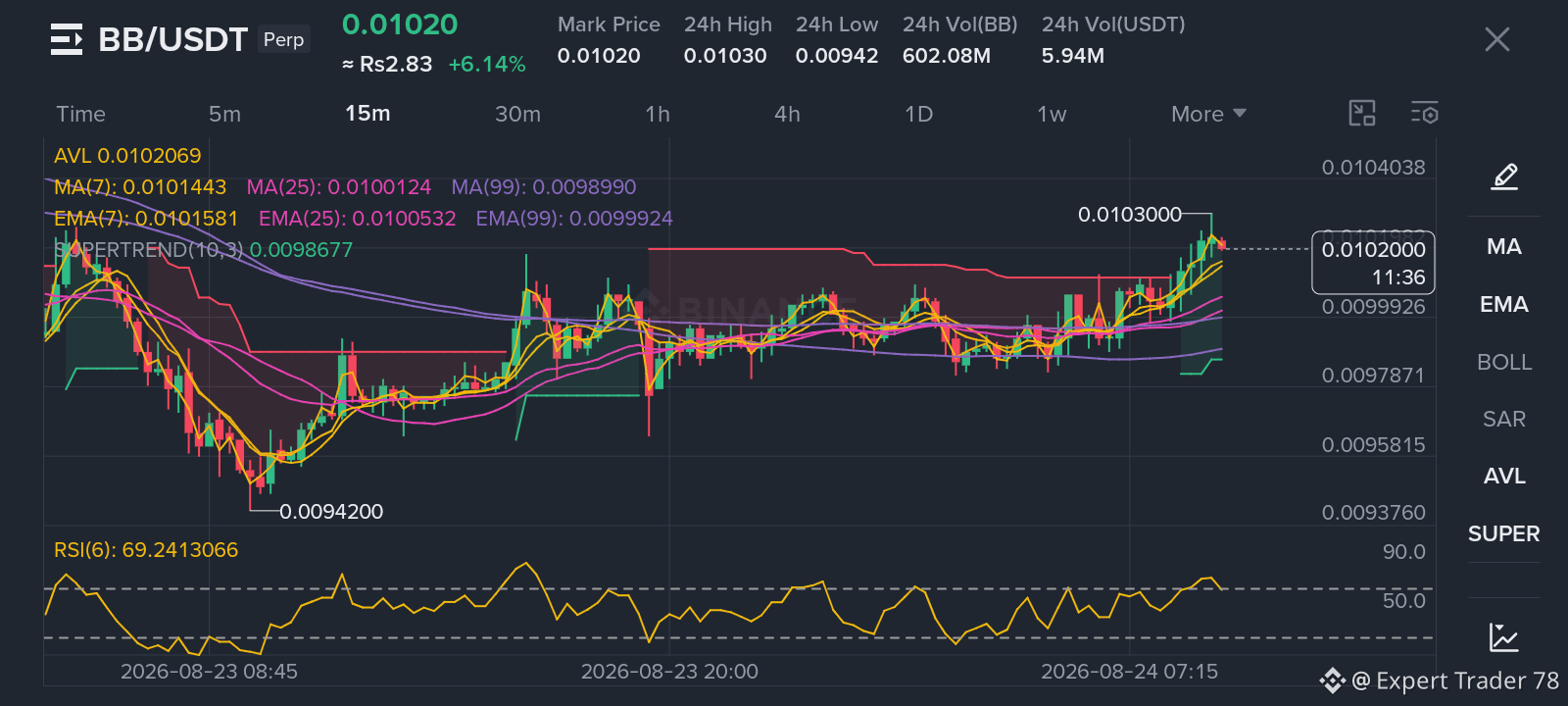Click the 24h Vol(USDT) value 5.94M
Image resolution: width=1568 pixels, height=706 pixels.
[x=1073, y=56]
